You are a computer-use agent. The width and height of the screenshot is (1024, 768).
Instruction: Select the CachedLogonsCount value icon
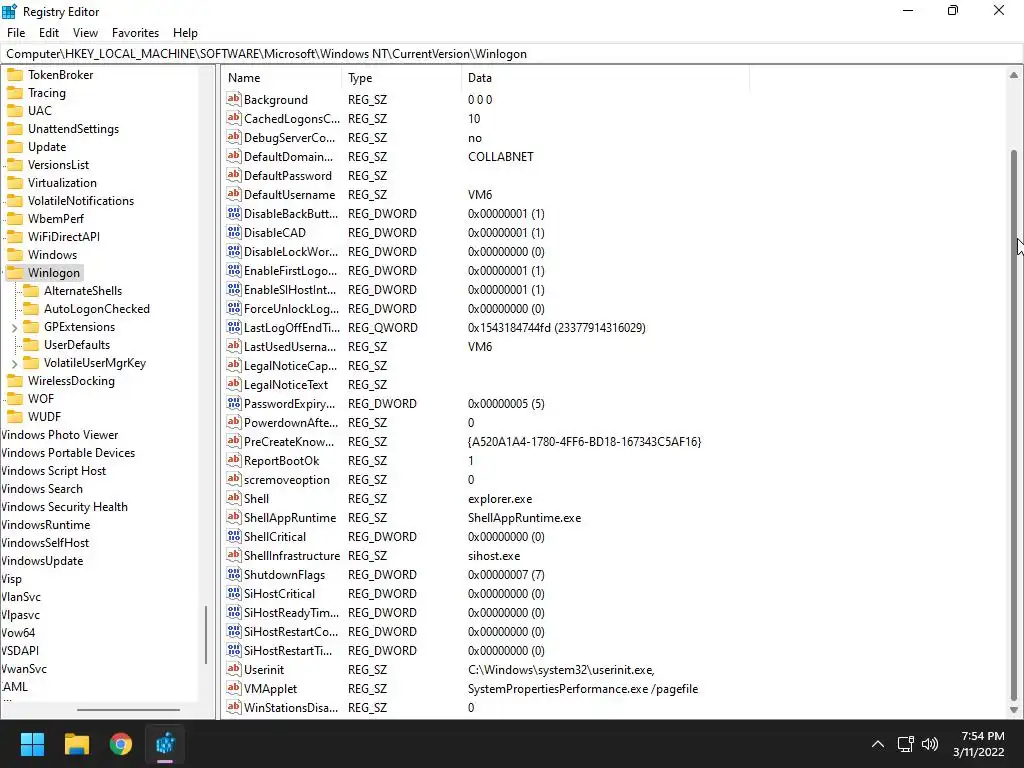coord(234,118)
